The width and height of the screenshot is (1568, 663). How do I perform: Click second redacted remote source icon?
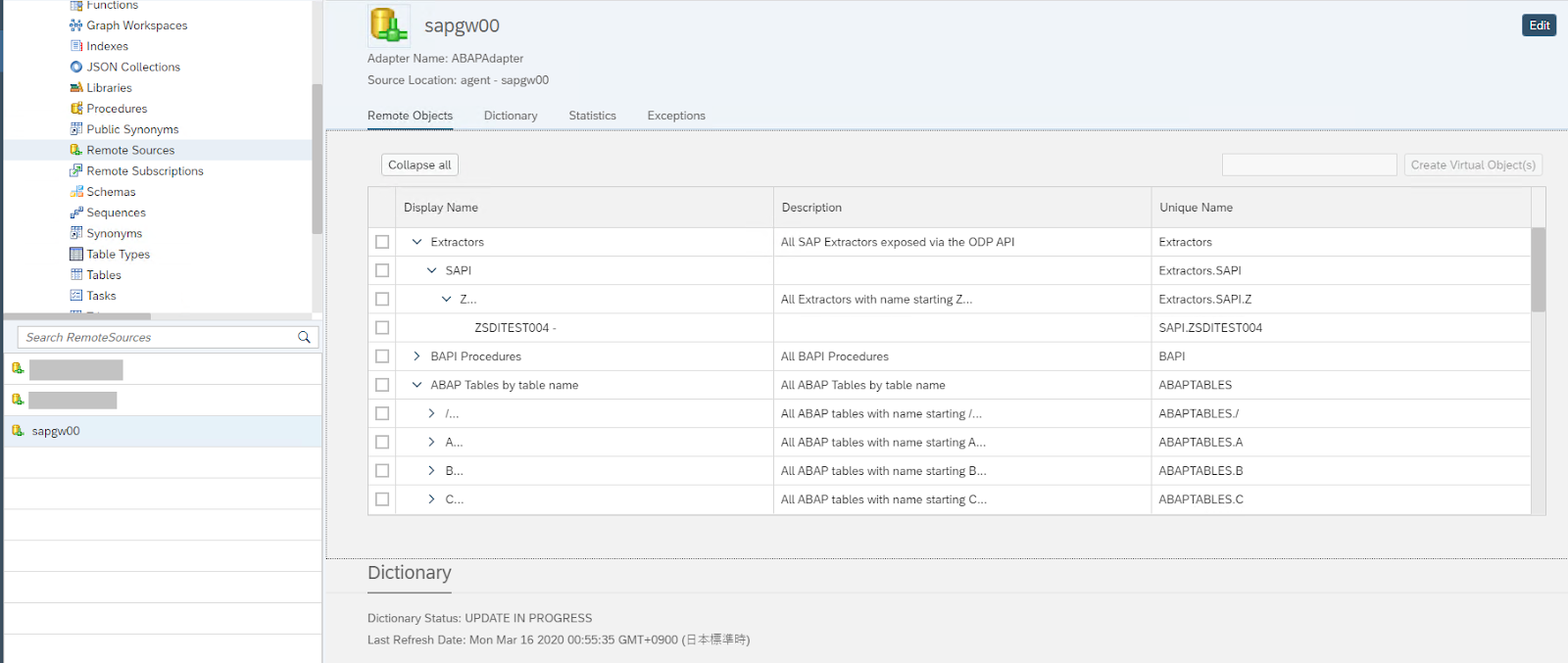(18, 400)
